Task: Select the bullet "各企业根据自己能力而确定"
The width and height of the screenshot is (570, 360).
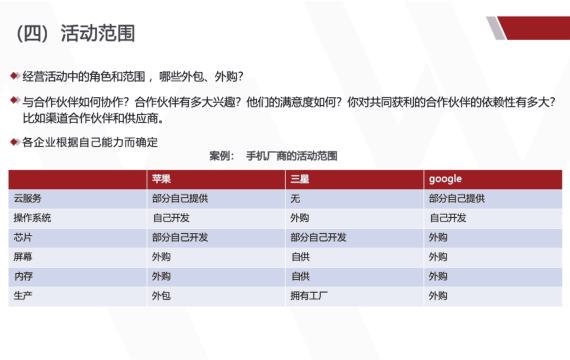Action: point(90,142)
